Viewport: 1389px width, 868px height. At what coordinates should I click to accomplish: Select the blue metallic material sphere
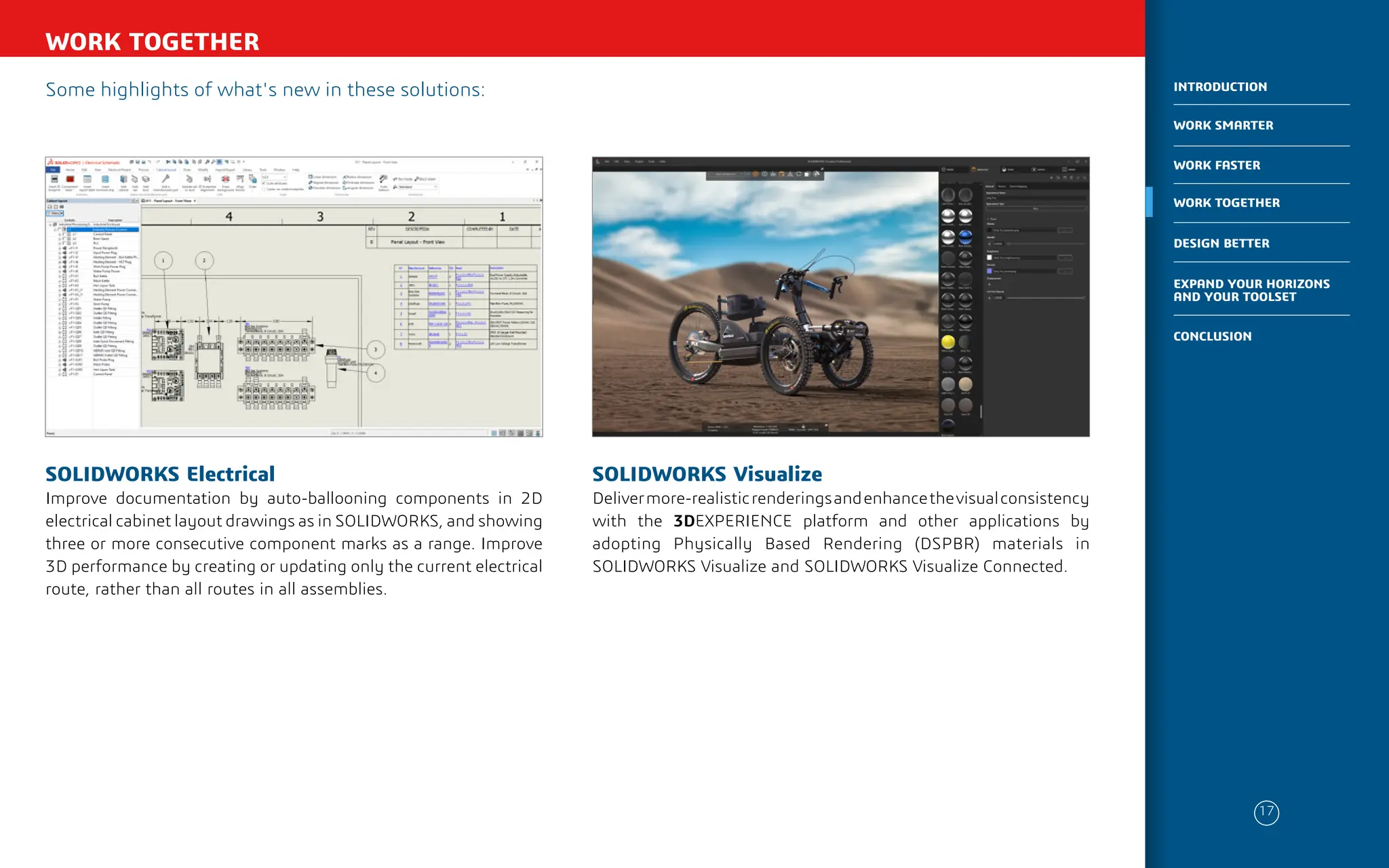pyautogui.click(x=965, y=237)
